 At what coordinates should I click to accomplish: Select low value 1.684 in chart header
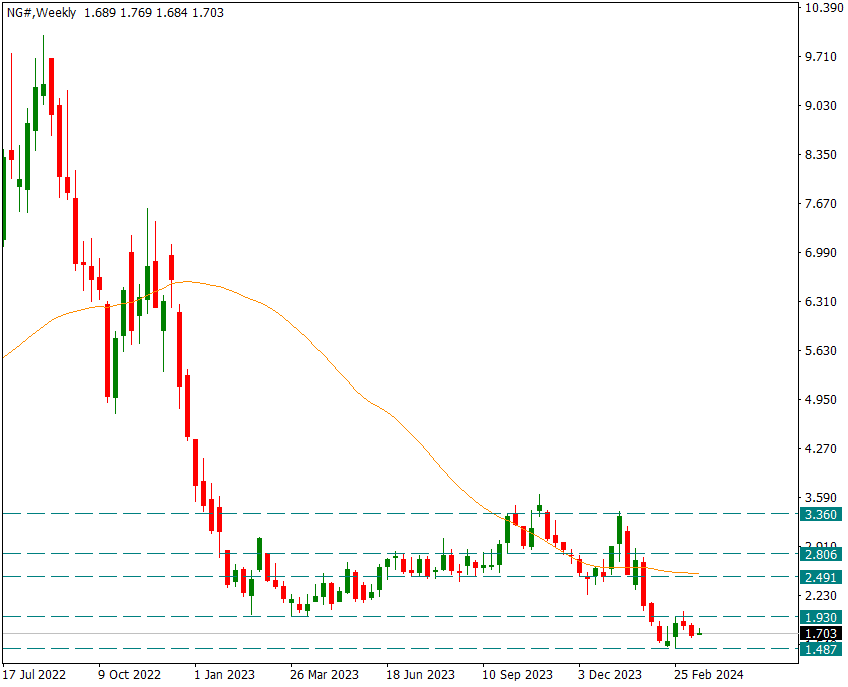point(172,12)
